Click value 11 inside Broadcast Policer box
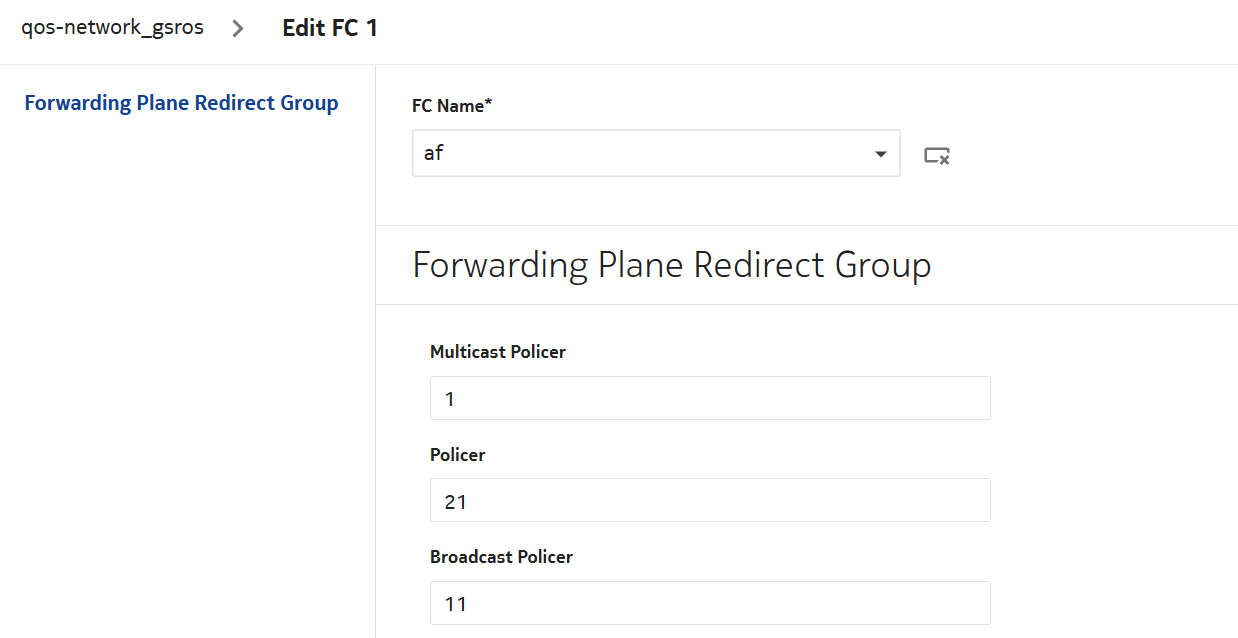 [455, 604]
